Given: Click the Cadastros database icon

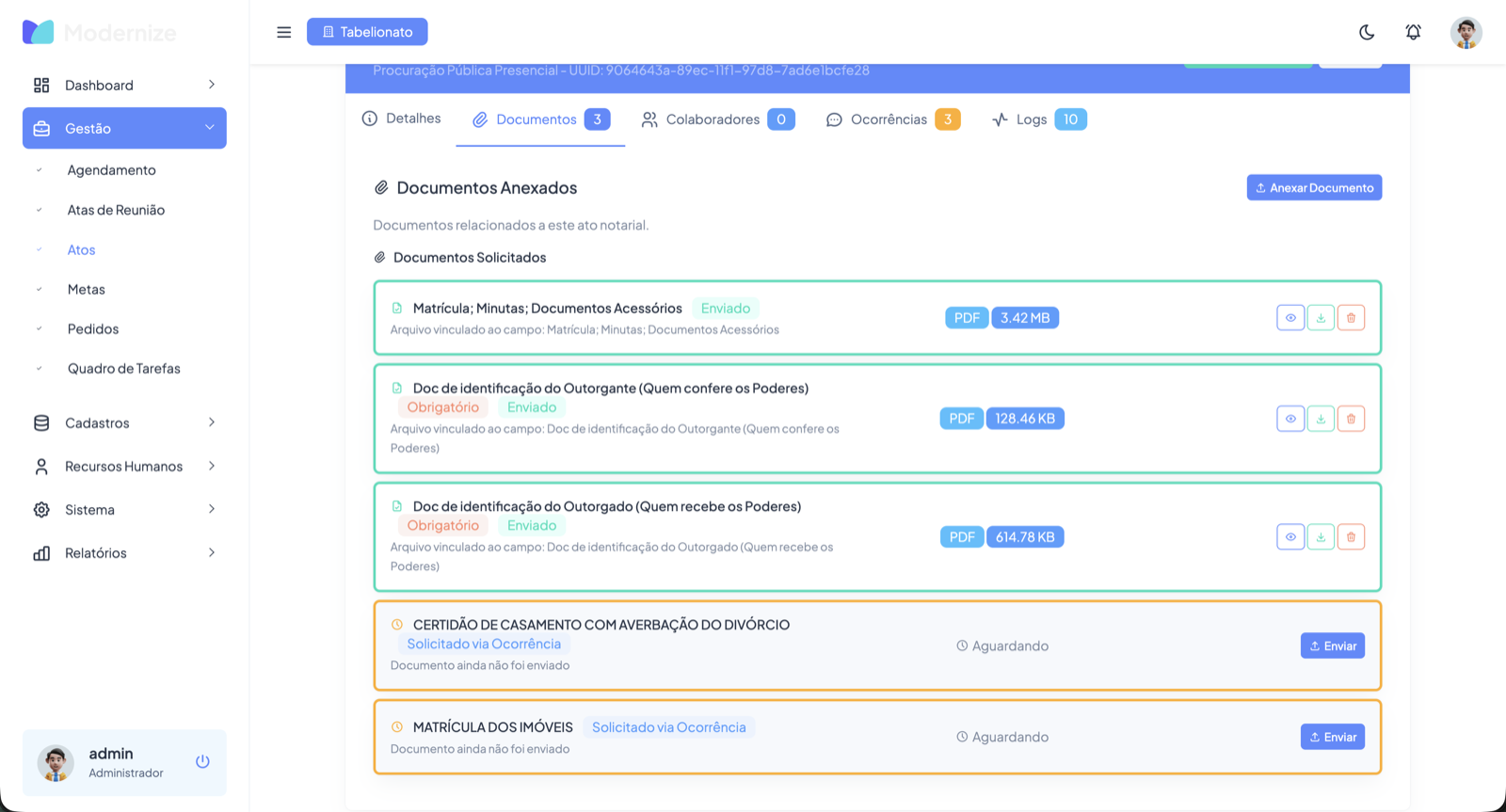Looking at the screenshot, I should pos(41,422).
